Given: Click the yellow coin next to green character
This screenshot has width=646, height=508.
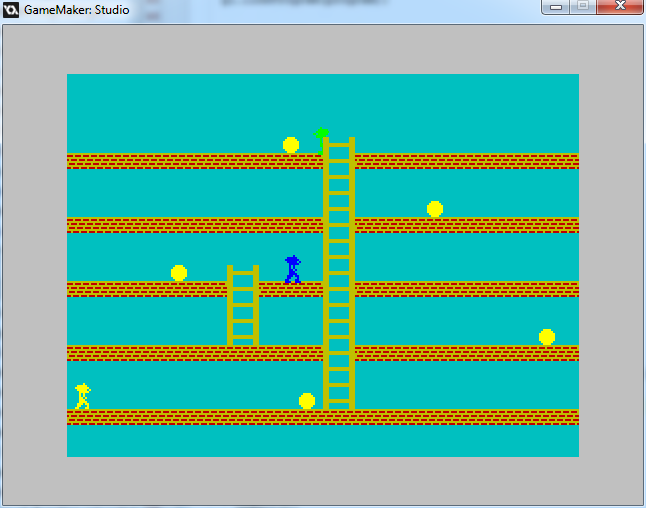Looking at the screenshot, I should tap(291, 145).
